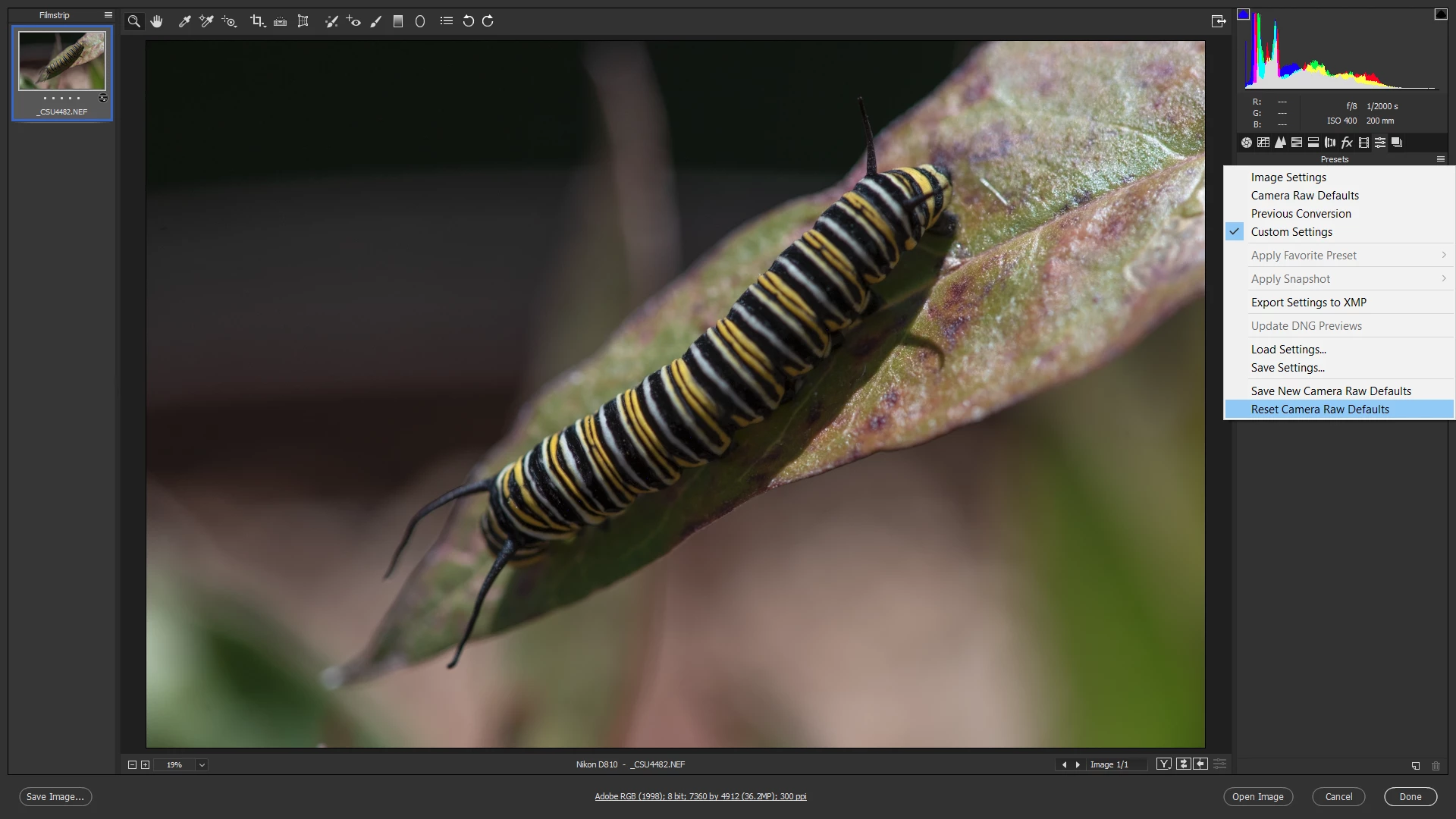Screen dimensions: 1456x819
Task: Open the Tone Curve panel tab
Action: click(x=1263, y=143)
